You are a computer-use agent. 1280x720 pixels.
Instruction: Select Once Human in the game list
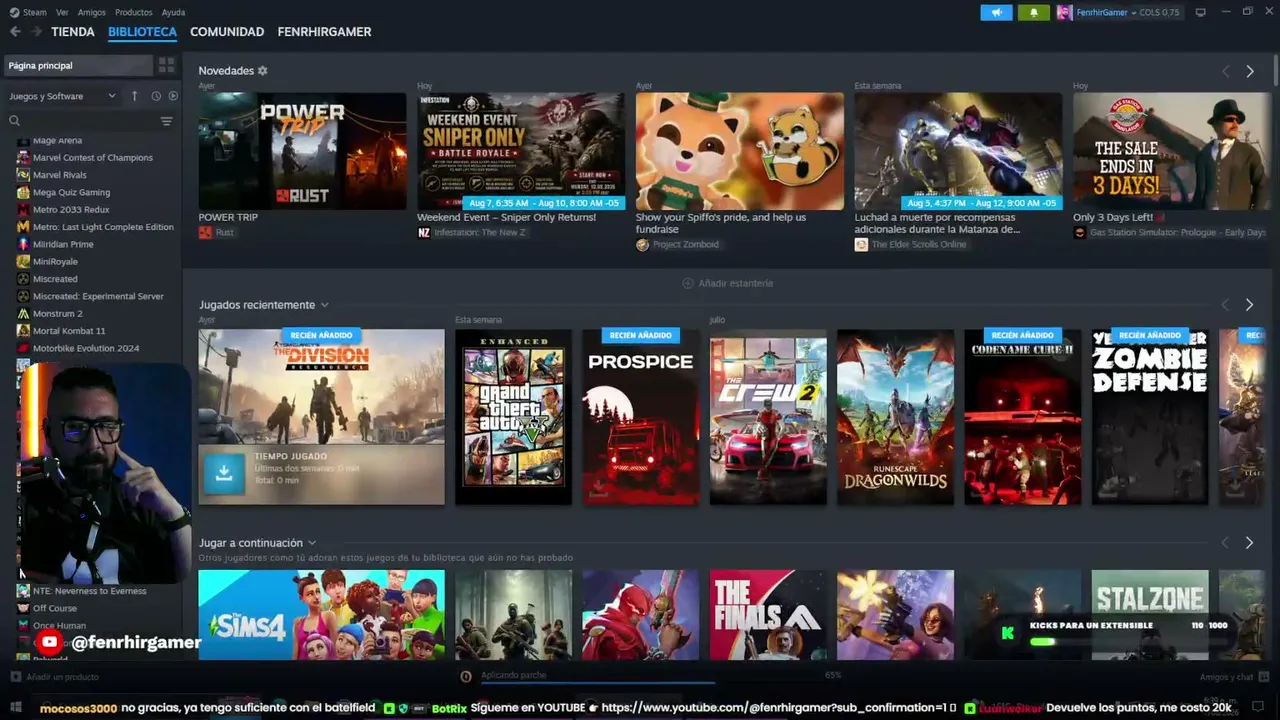tap(59, 625)
